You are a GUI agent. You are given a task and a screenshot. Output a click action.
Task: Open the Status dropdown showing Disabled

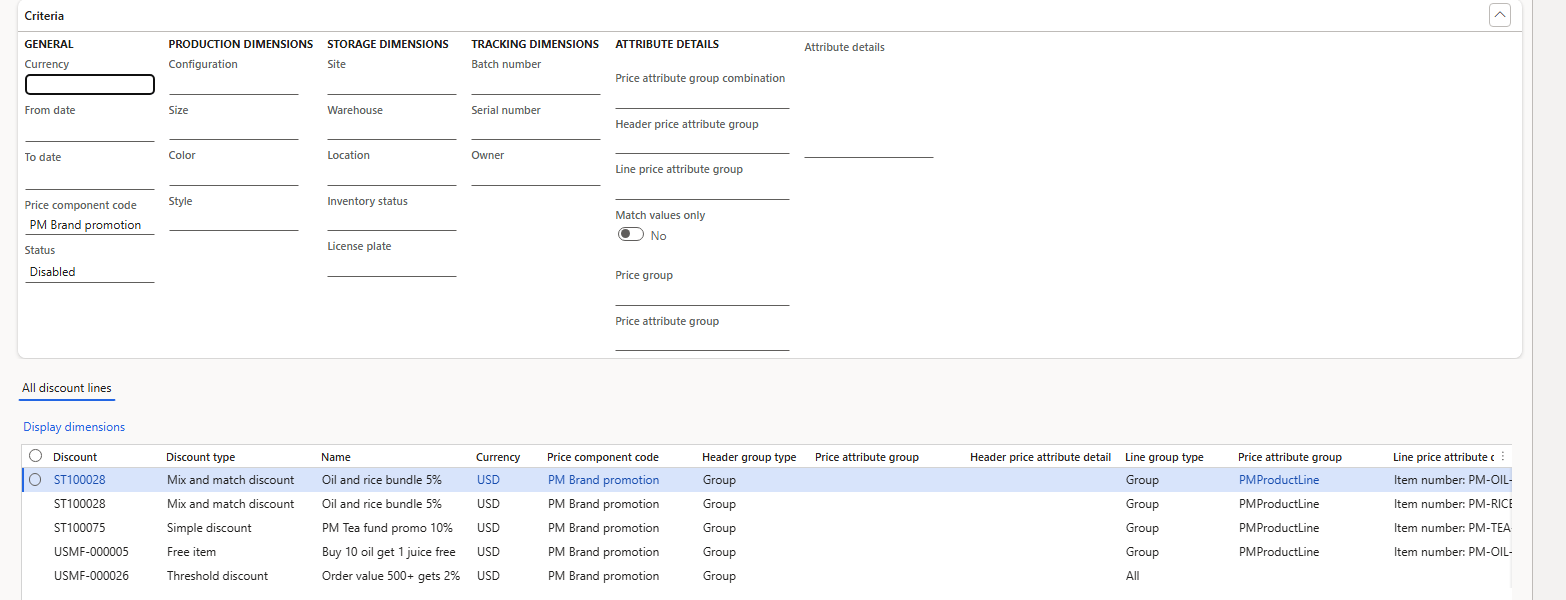click(x=90, y=272)
